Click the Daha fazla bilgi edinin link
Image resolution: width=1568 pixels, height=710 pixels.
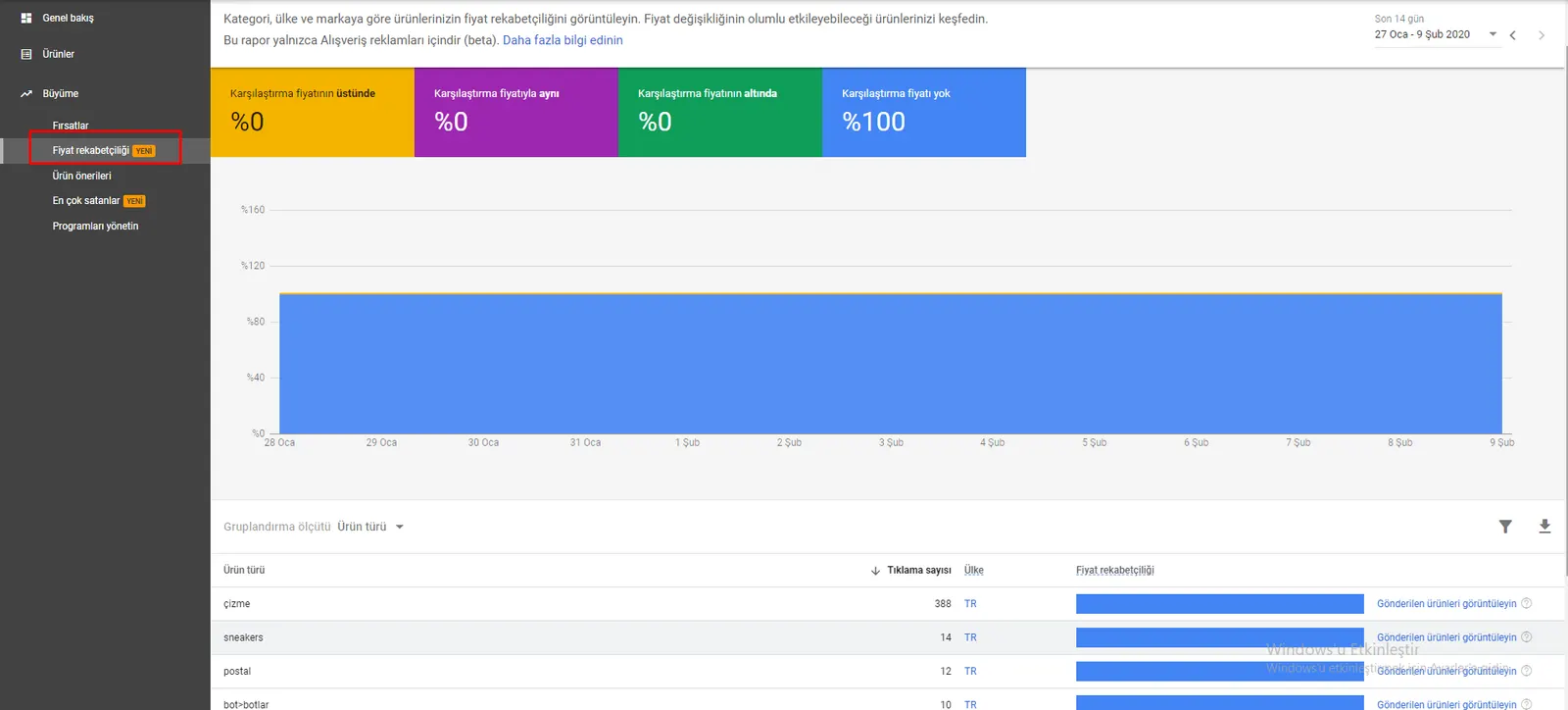pos(563,40)
